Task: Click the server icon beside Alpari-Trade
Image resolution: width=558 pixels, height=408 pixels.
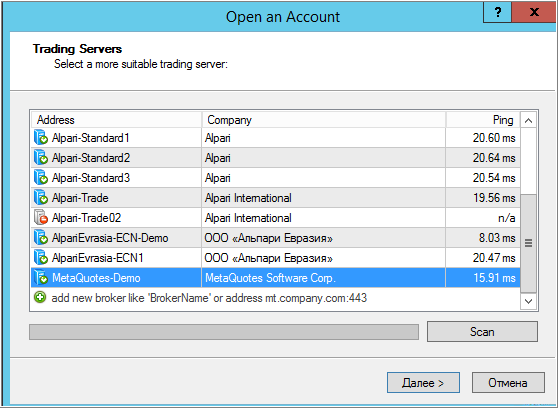Action: click(41, 198)
